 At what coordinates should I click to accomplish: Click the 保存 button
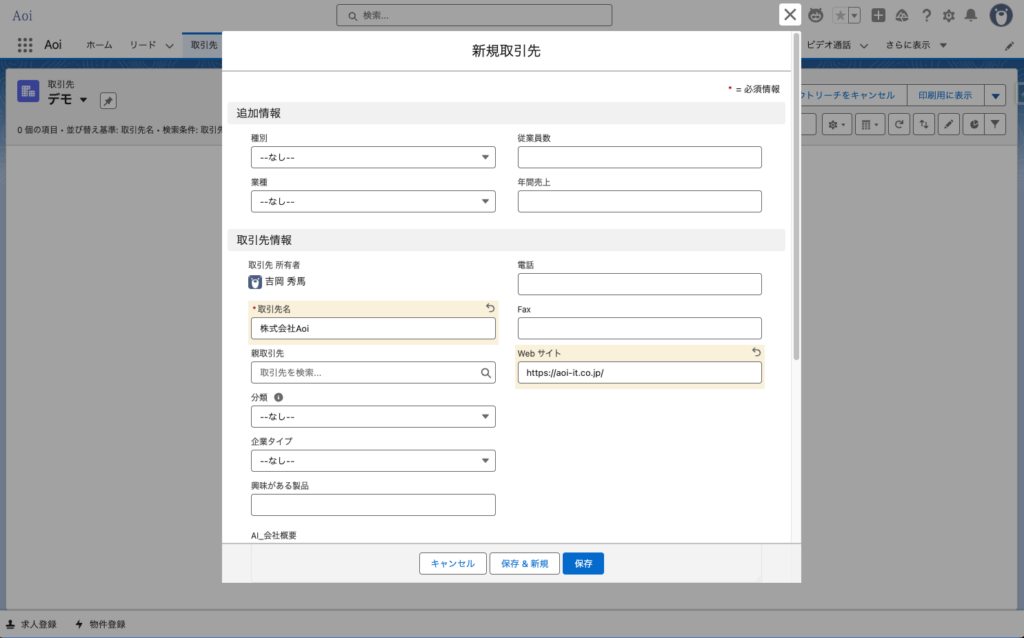coord(583,563)
